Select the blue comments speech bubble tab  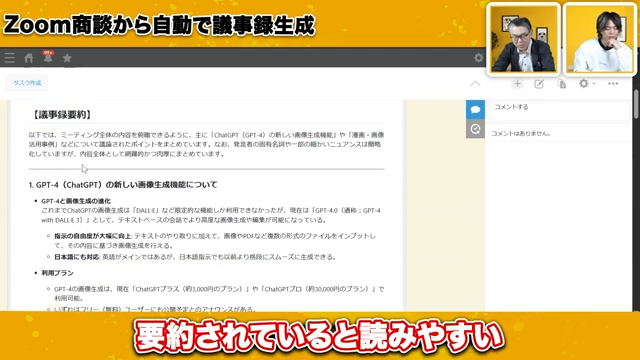475,109
